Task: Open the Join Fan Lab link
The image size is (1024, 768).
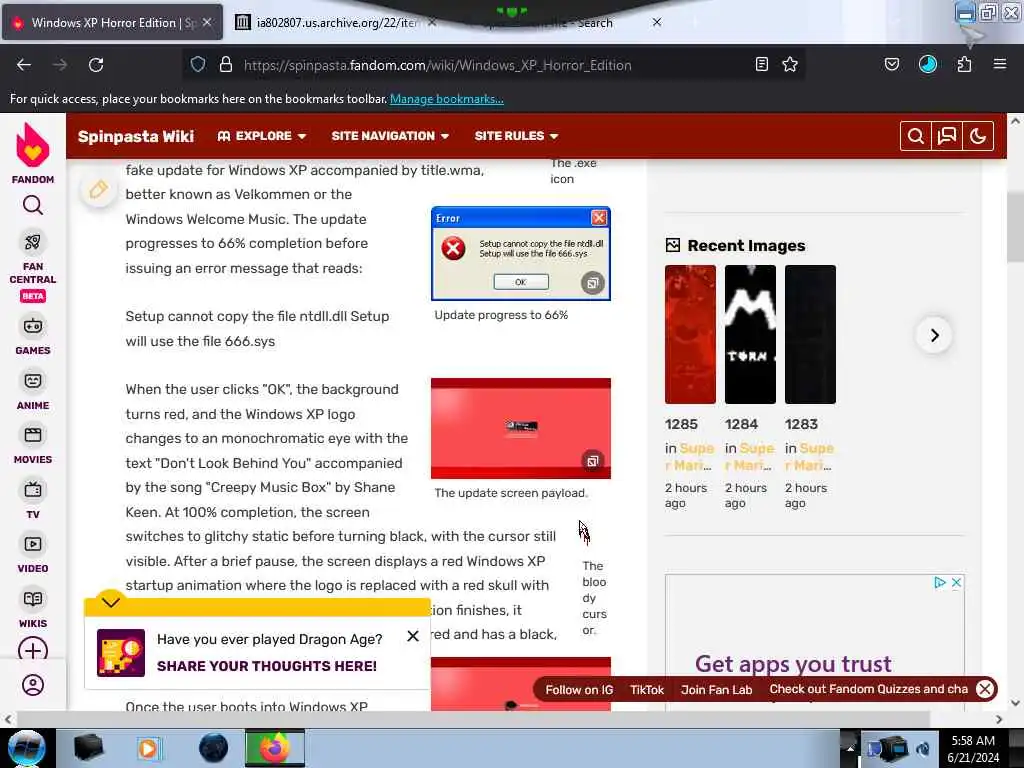Action: click(716, 690)
